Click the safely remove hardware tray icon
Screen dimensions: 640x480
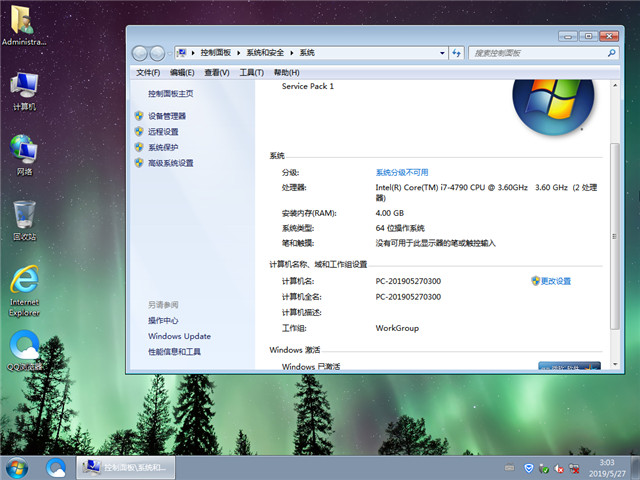[x=544, y=469]
